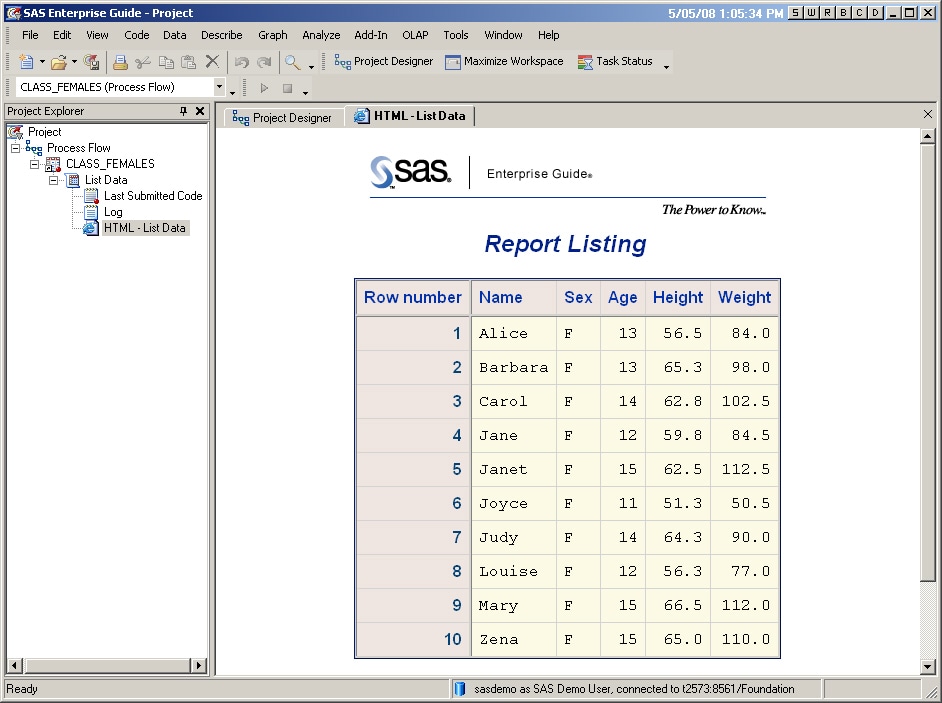
Task: Collapse the Process Flow tree node
Action: tap(16, 148)
